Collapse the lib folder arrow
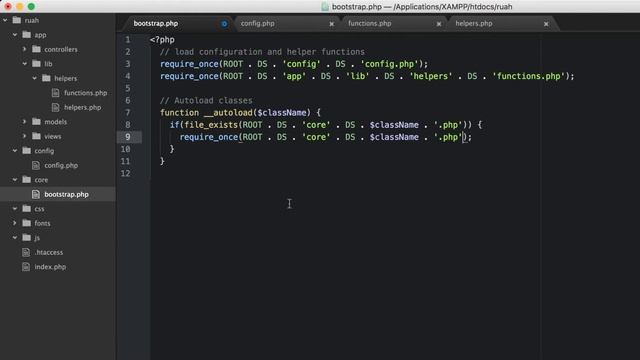The width and height of the screenshot is (640, 360). pyautogui.click(x=25, y=64)
